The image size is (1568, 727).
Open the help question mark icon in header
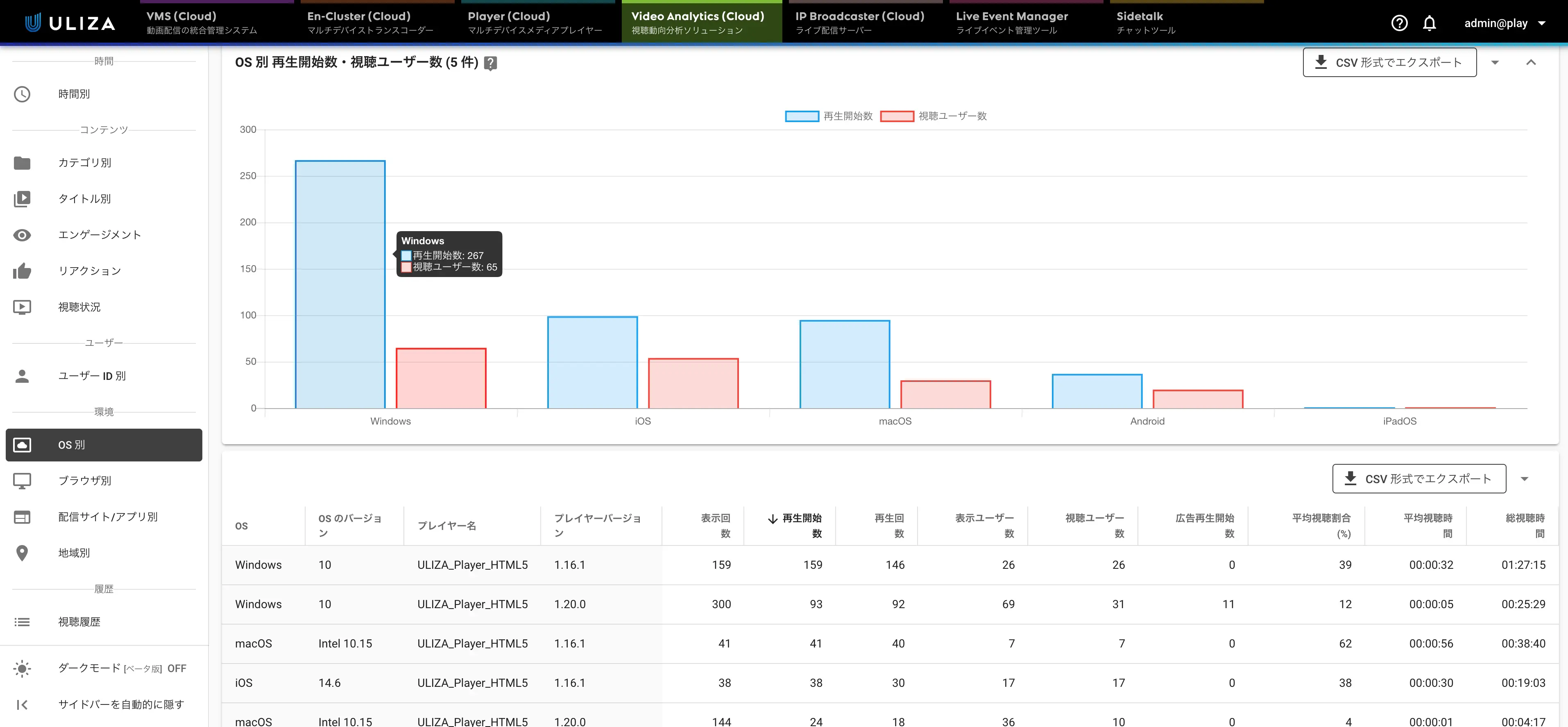1399,23
